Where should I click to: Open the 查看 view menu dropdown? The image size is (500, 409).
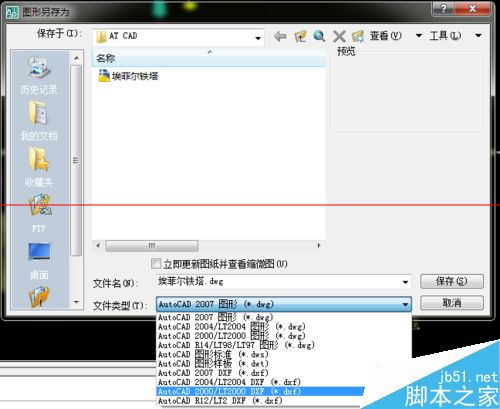tap(419, 35)
